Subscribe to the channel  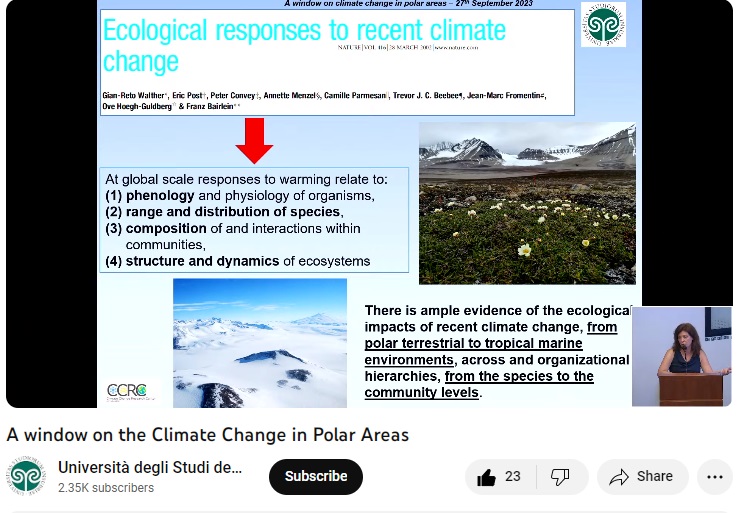click(315, 477)
